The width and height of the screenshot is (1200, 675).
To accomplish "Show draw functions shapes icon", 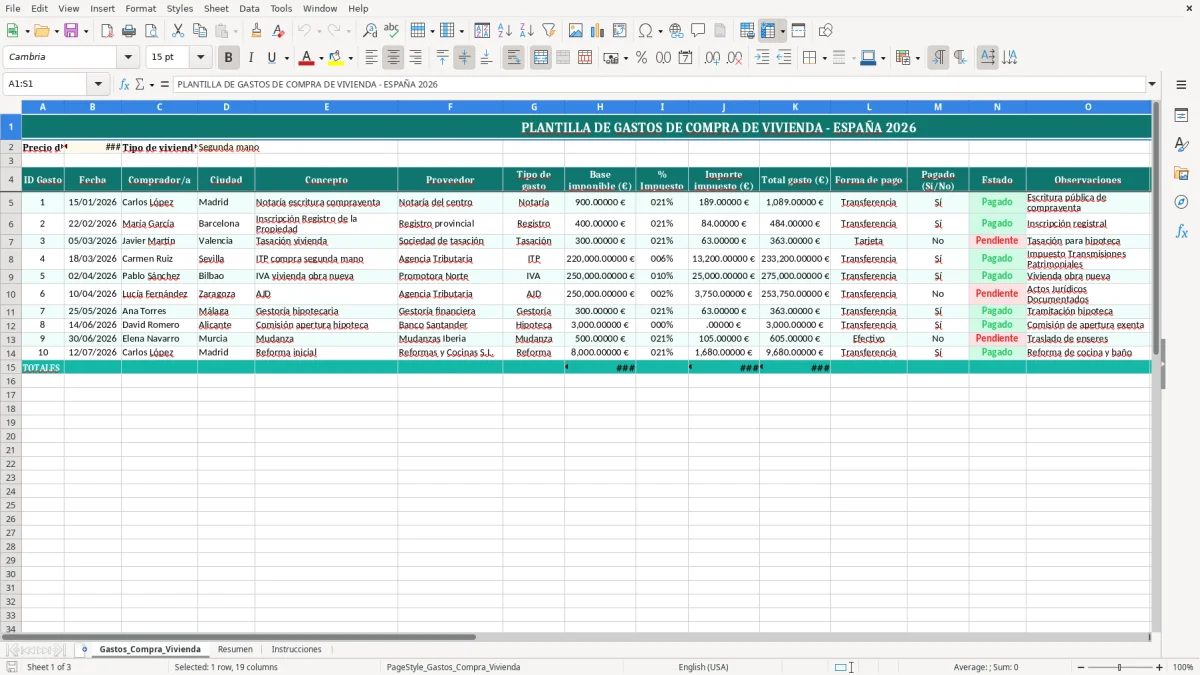I will click(826, 31).
